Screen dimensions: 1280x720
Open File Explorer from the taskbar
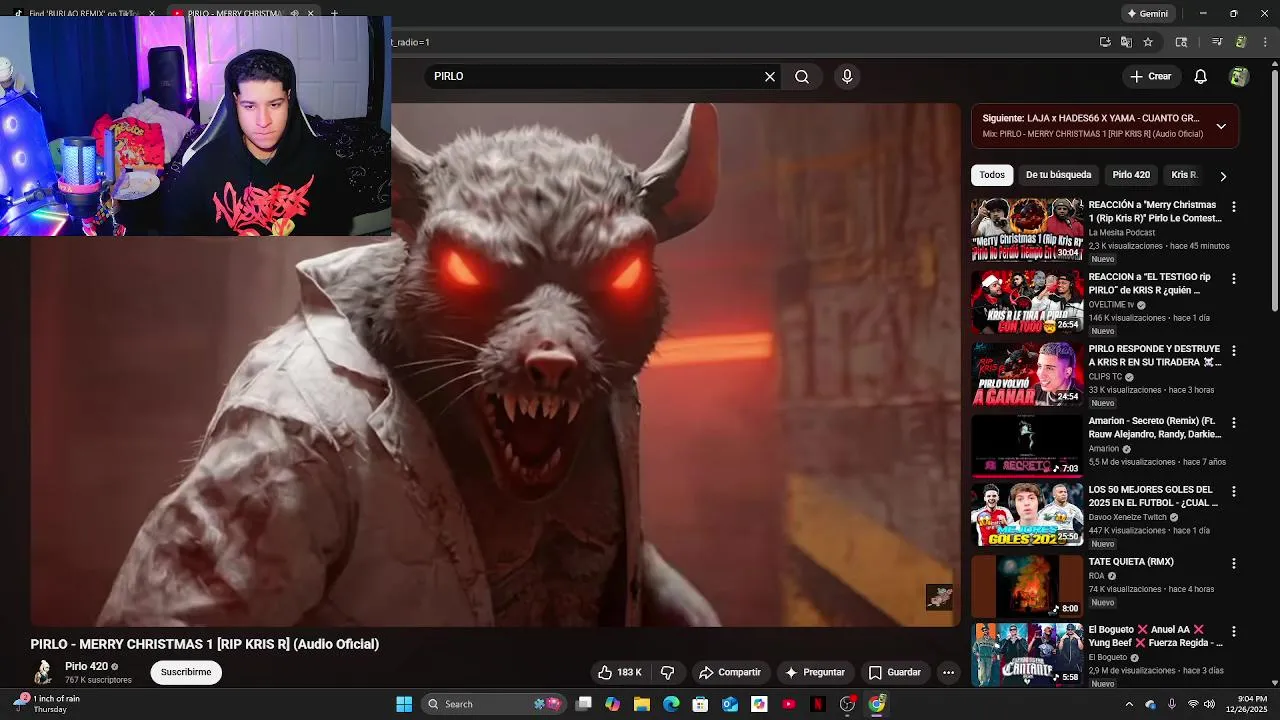tap(642, 704)
